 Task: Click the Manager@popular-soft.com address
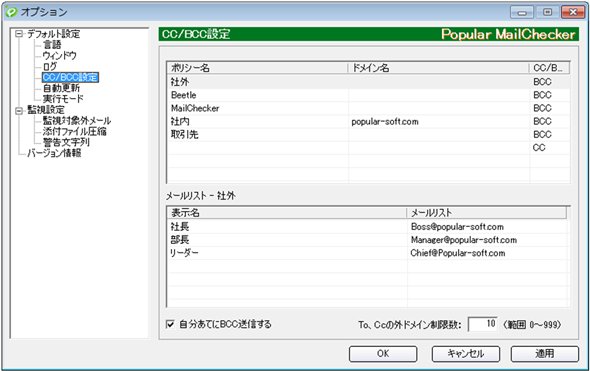pos(464,240)
